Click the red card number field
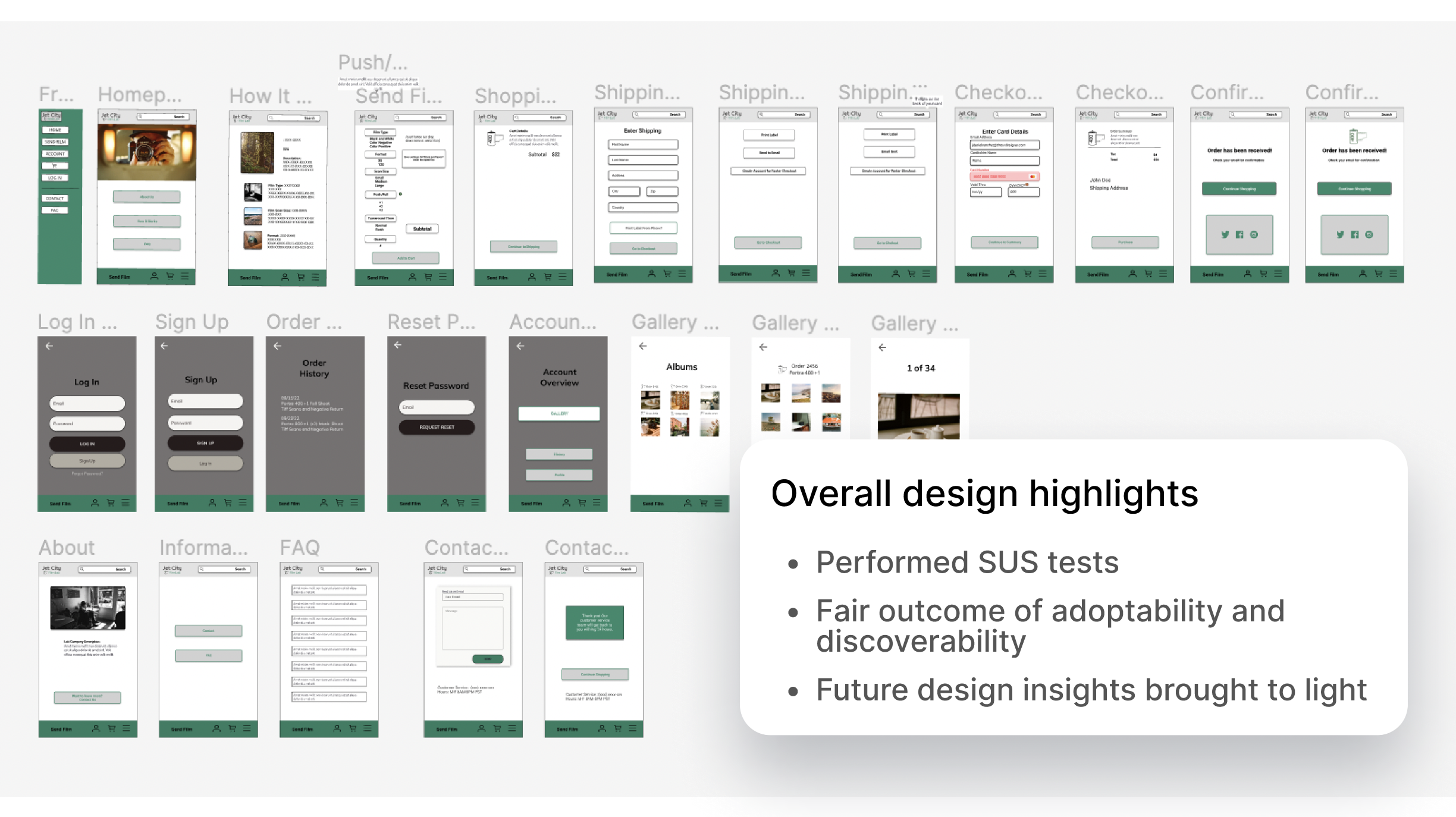This screenshot has height=817, width=1456. click(x=1004, y=177)
